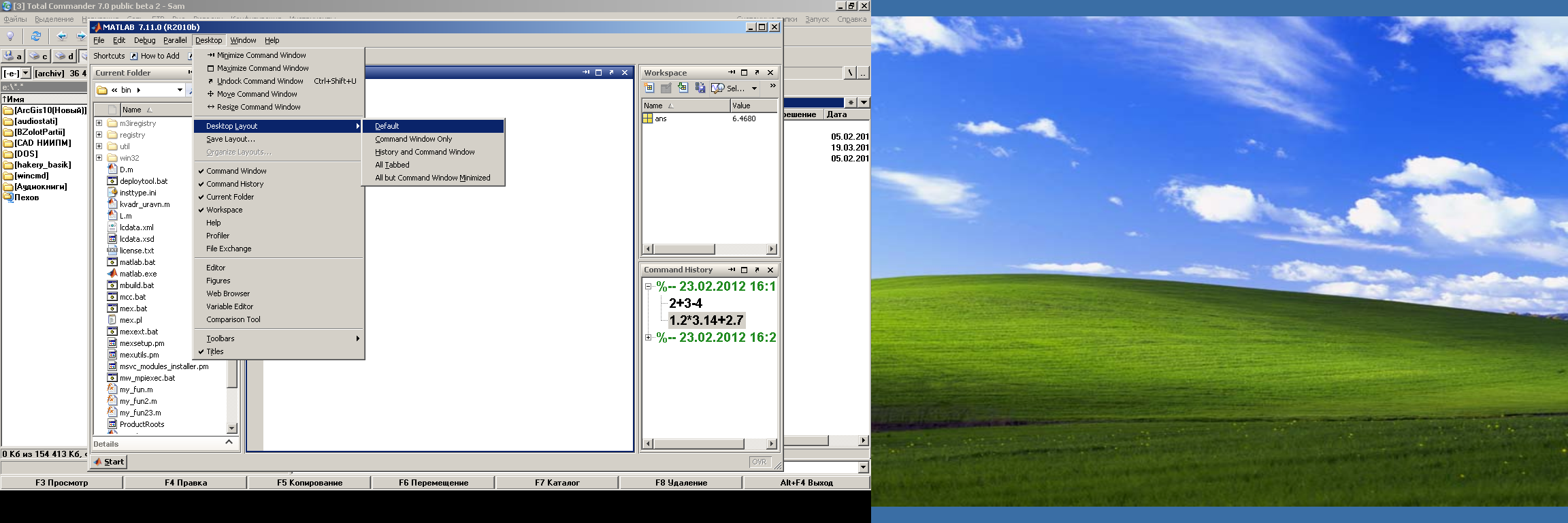The width and height of the screenshot is (1568, 523).
Task: Click F3 Просмотр button
Action: pos(62,482)
